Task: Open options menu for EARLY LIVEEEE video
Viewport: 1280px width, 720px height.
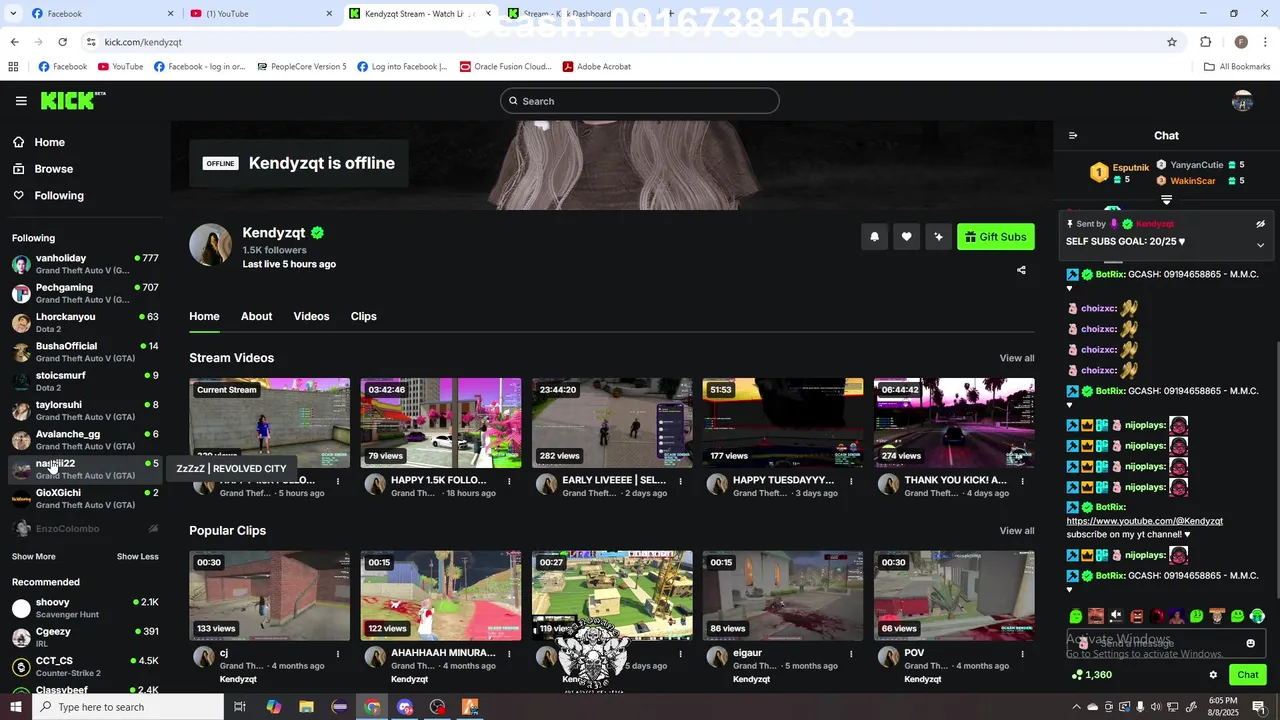Action: click(x=680, y=481)
